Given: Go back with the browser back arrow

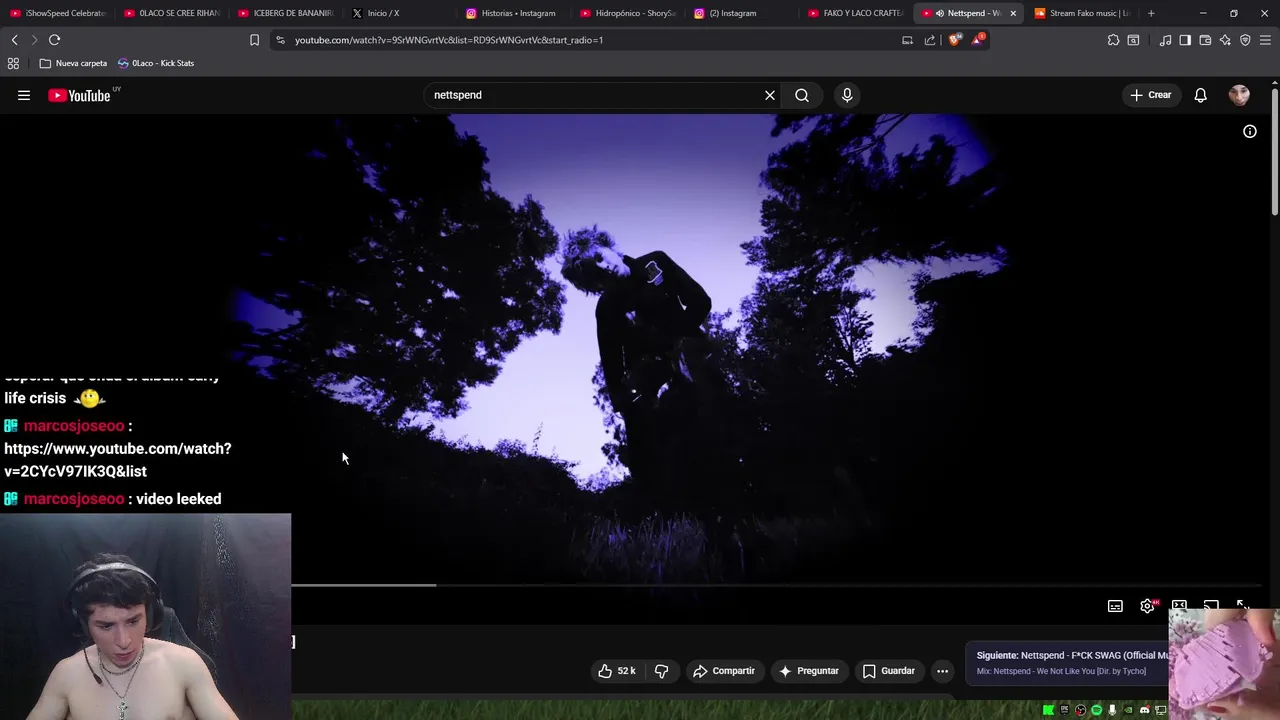Looking at the screenshot, I should (x=14, y=40).
